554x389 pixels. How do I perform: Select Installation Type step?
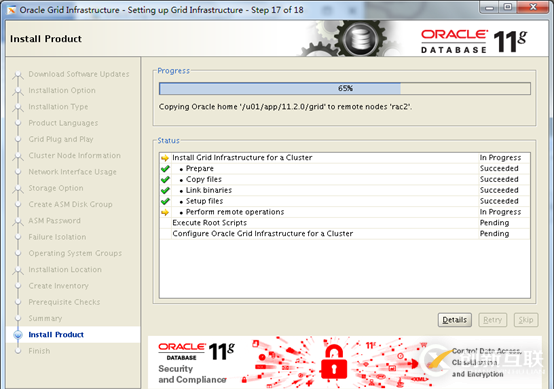tap(58, 107)
